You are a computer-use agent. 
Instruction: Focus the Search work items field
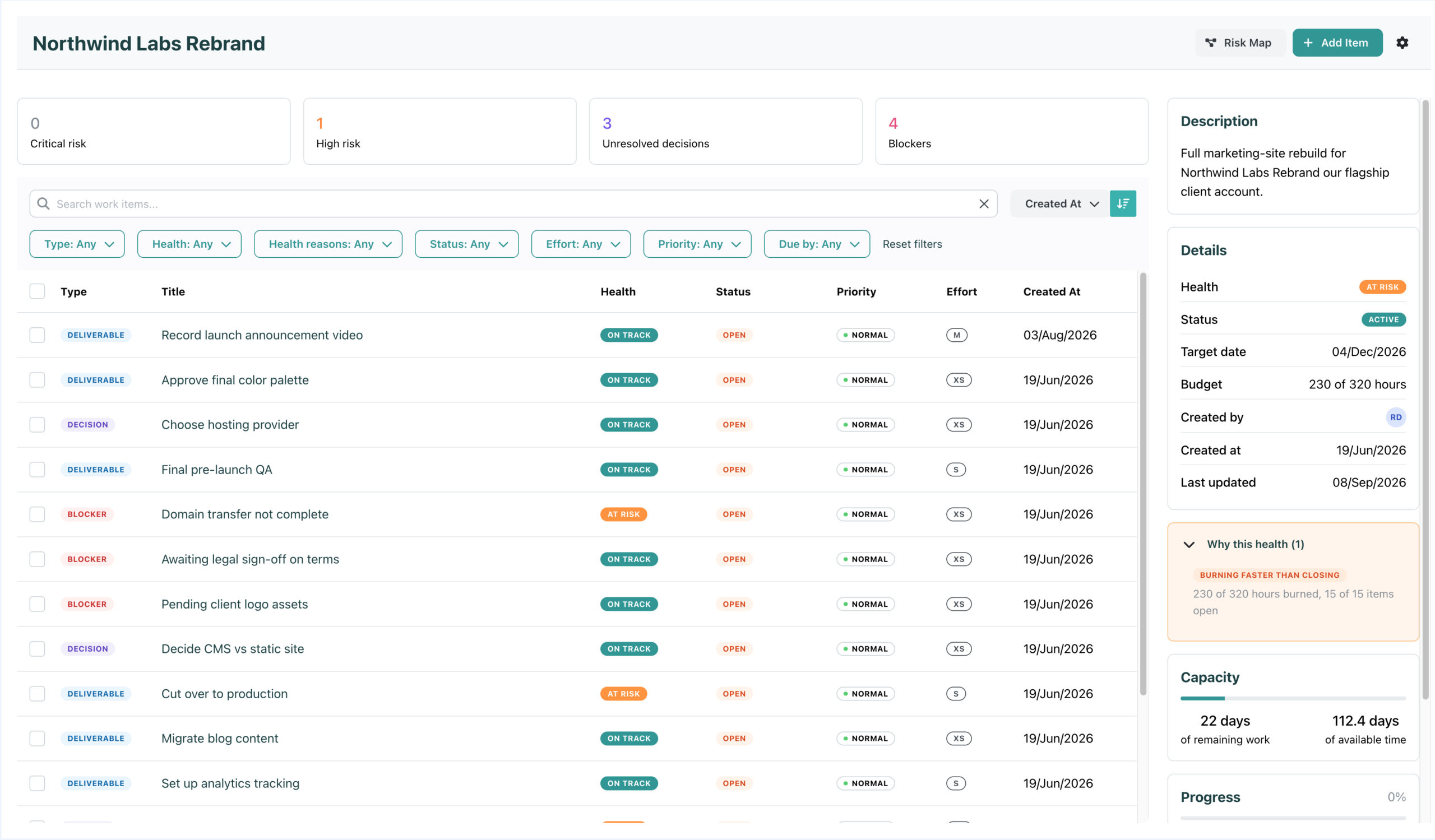512,204
